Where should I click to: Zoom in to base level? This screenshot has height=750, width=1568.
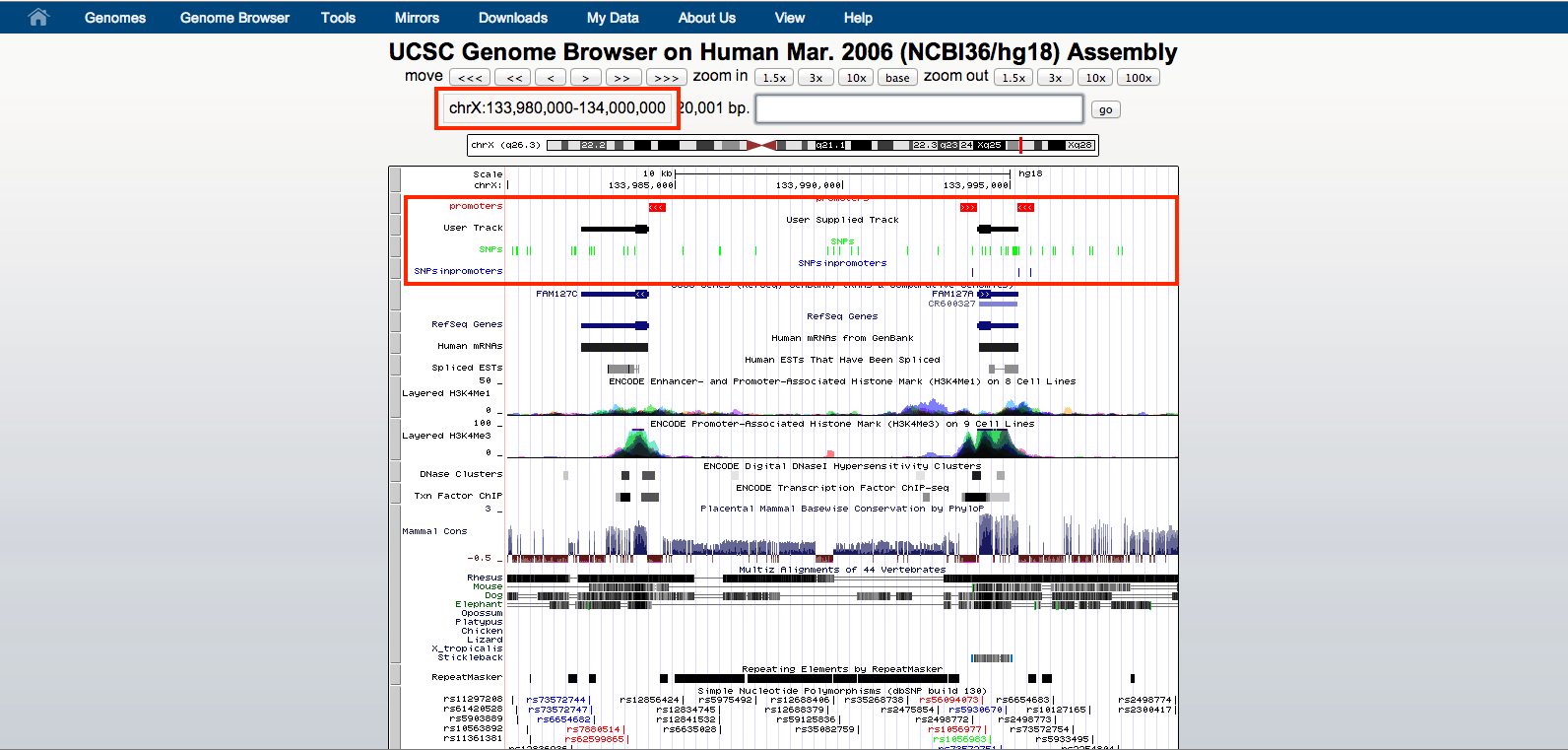tap(897, 78)
